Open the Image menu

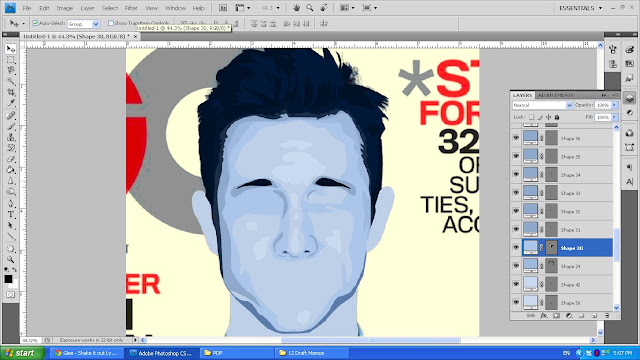click(64, 8)
